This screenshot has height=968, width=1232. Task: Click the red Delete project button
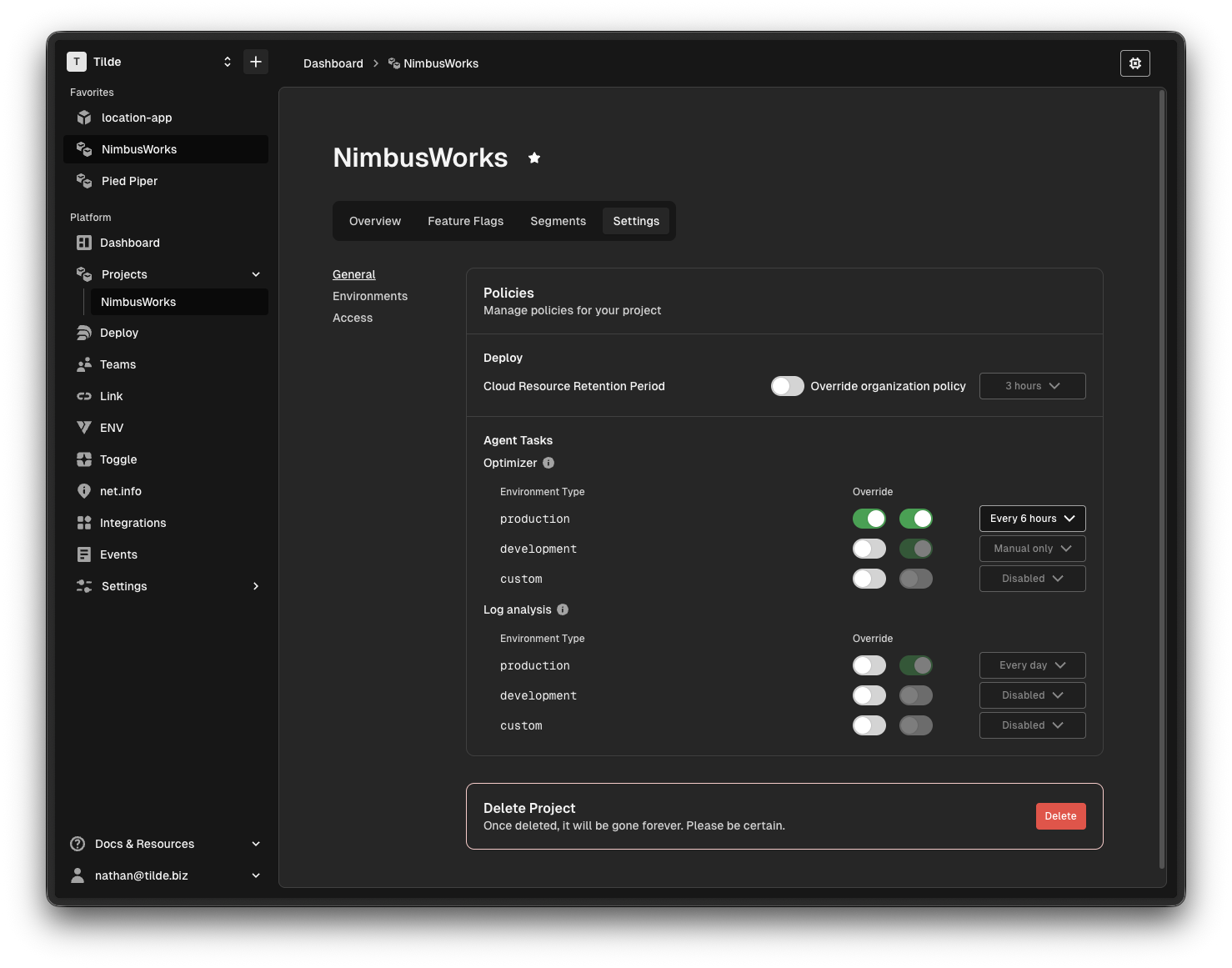click(1061, 816)
